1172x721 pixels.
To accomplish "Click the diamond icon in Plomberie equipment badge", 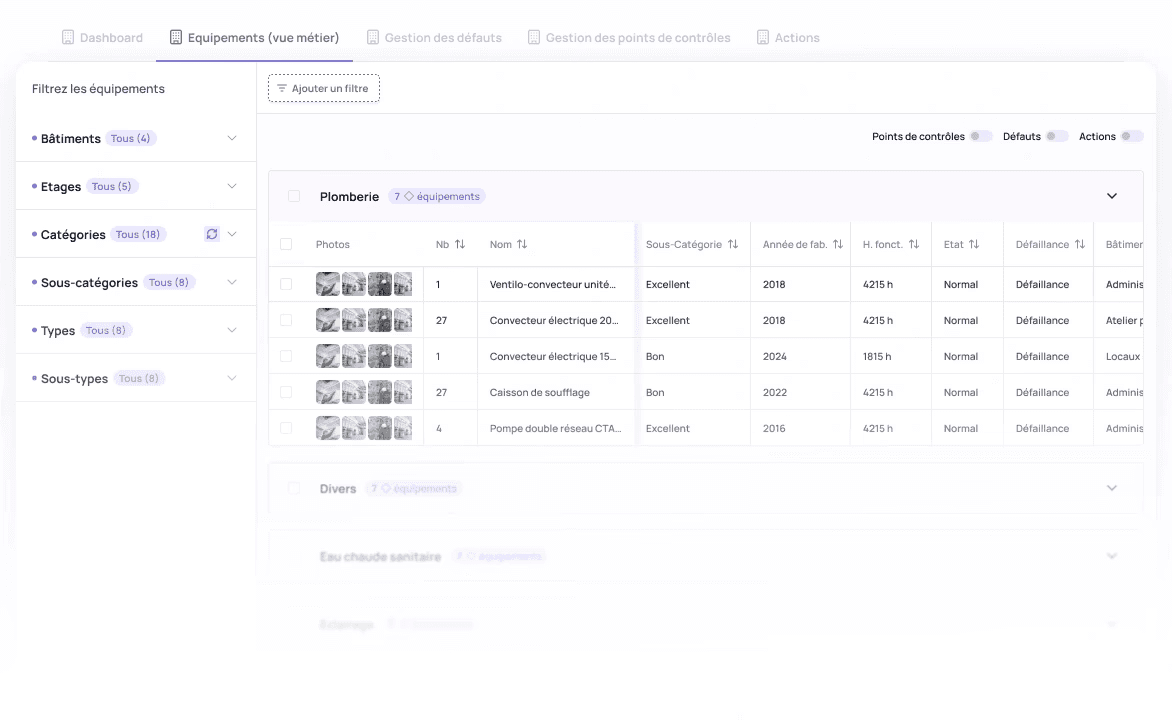I will click(409, 197).
